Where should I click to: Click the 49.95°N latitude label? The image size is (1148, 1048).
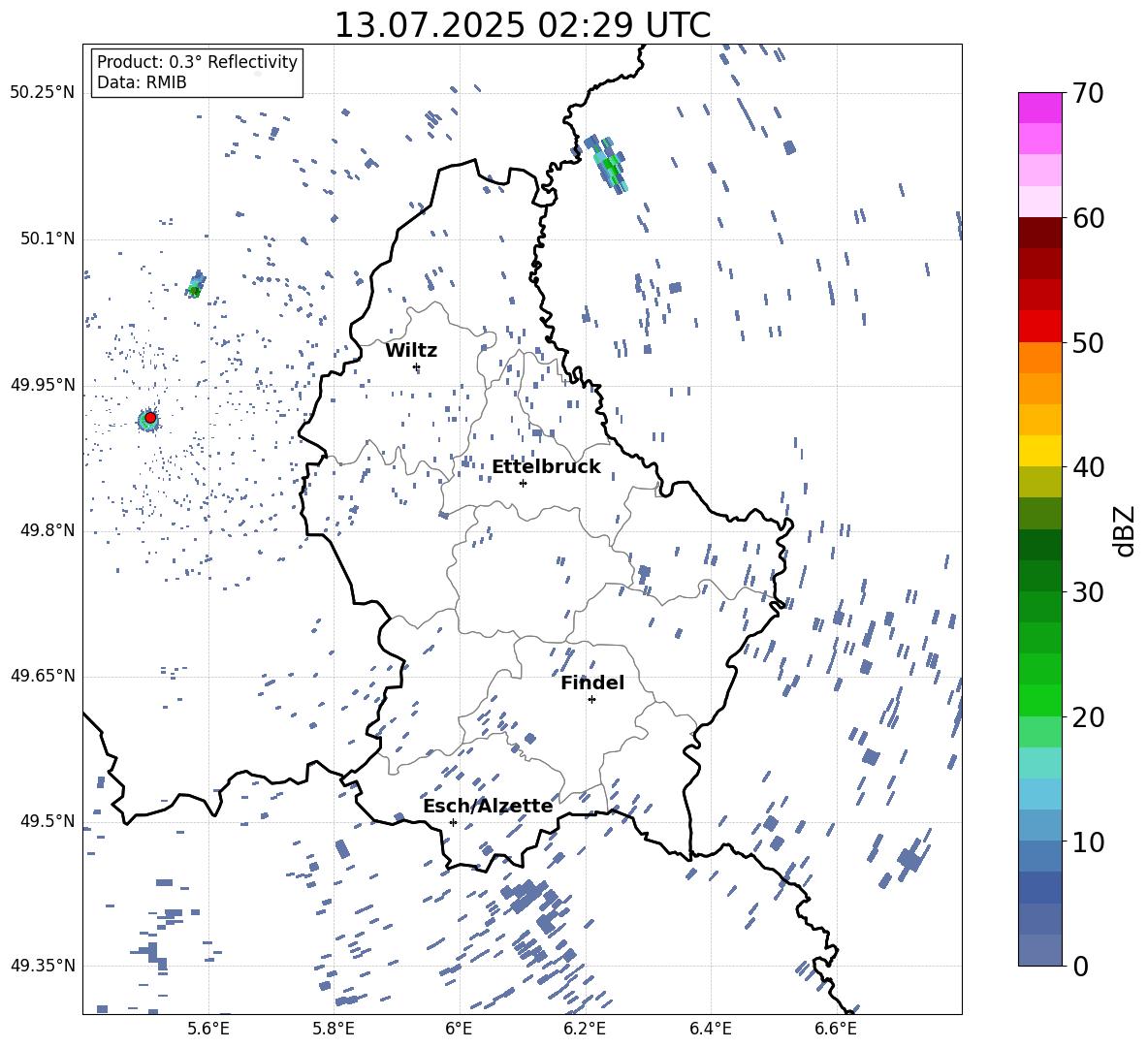[x=42, y=384]
